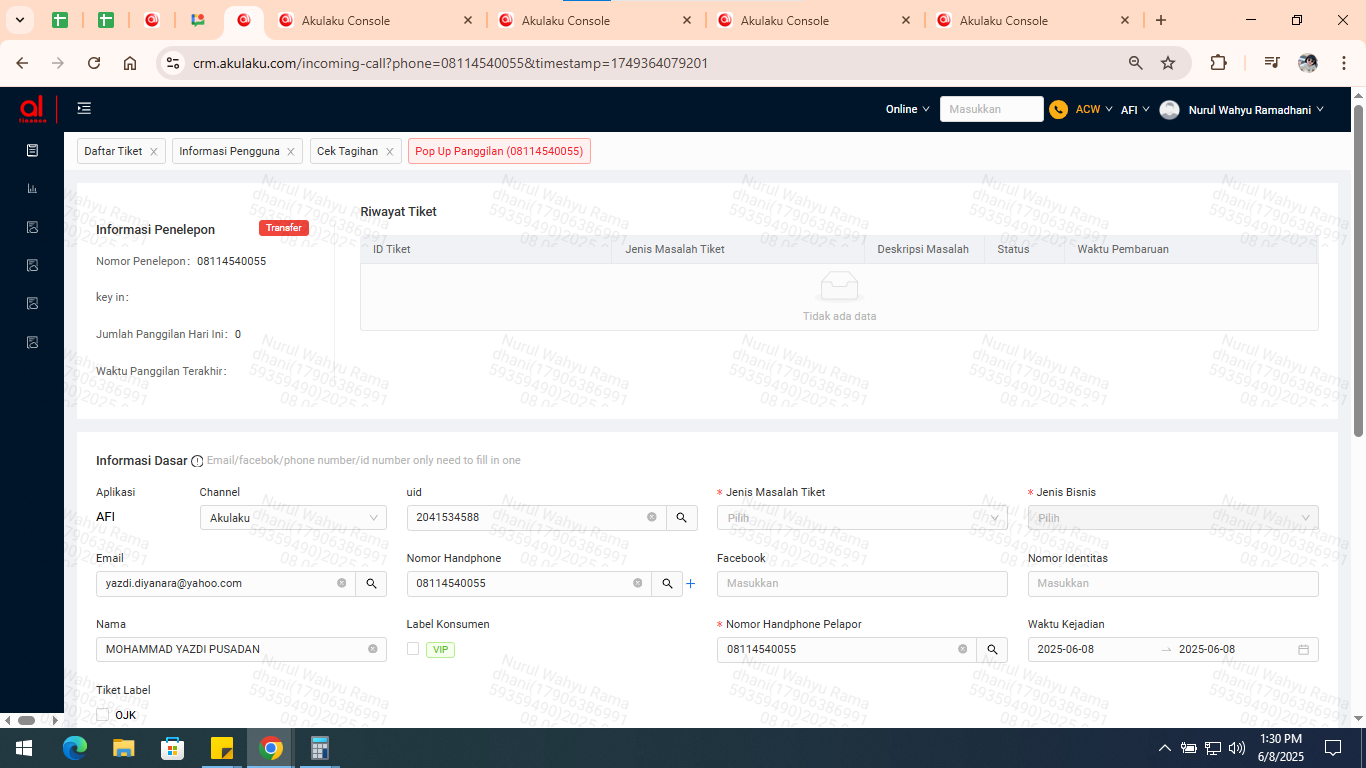Show hidden system tray icons
The image size is (1366, 768).
click(x=1164, y=748)
